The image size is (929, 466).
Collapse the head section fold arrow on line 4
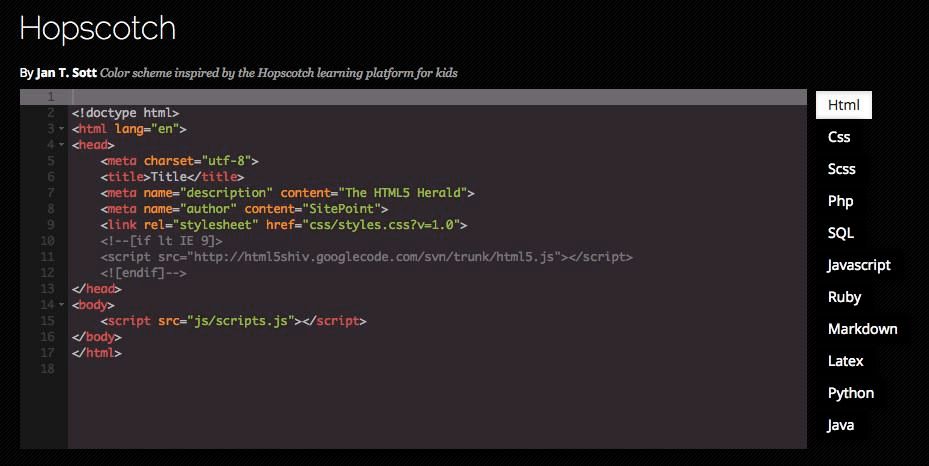[x=61, y=145]
